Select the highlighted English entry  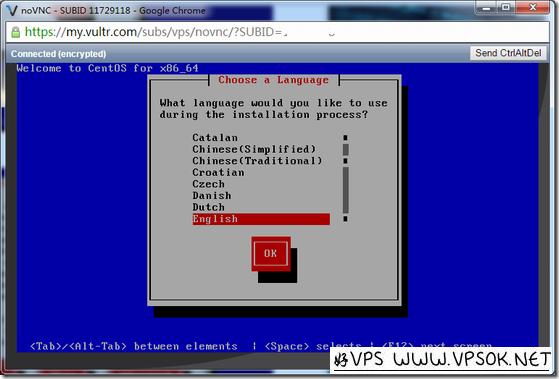click(x=261, y=219)
